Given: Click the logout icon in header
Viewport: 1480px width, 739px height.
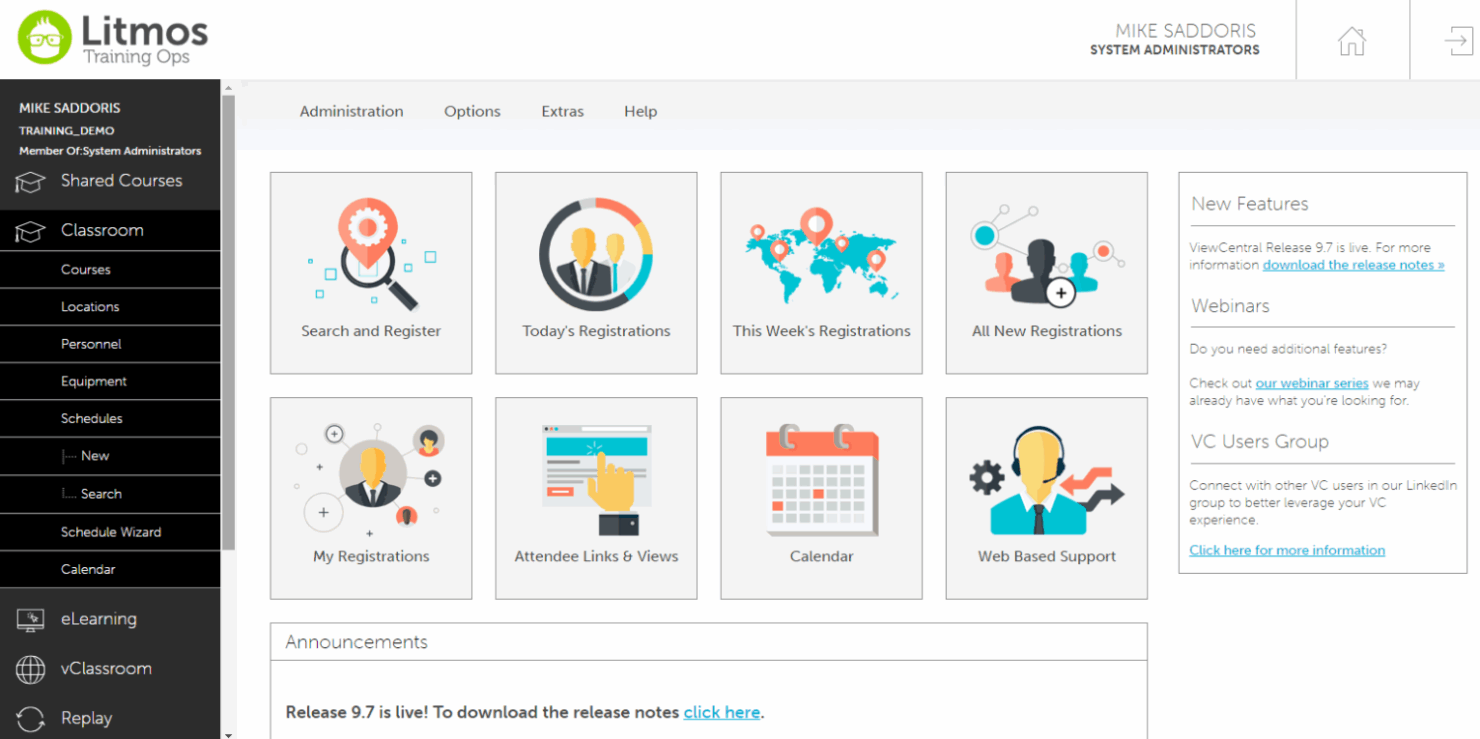Looking at the screenshot, I should [x=1457, y=41].
